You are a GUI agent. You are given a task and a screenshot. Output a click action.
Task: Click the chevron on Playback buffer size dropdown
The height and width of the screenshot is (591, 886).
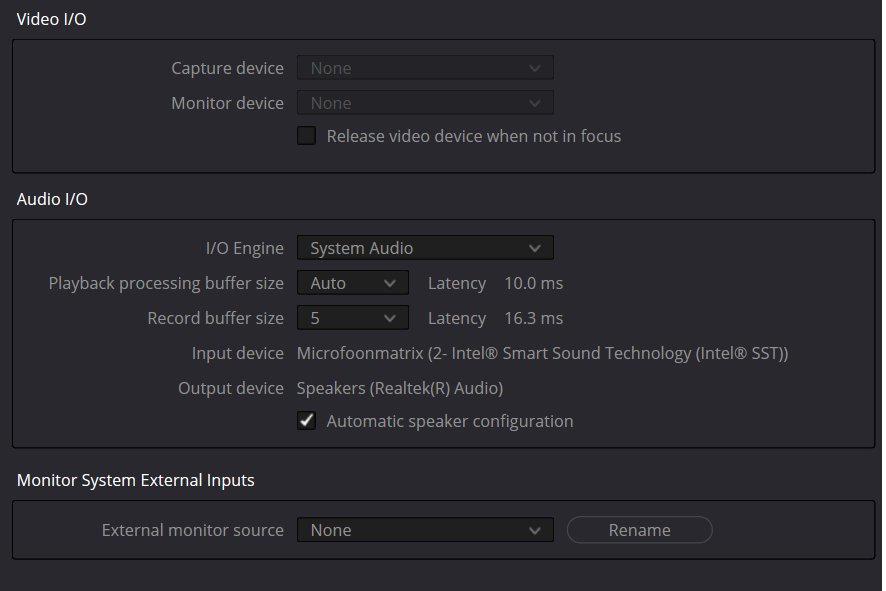[389, 283]
